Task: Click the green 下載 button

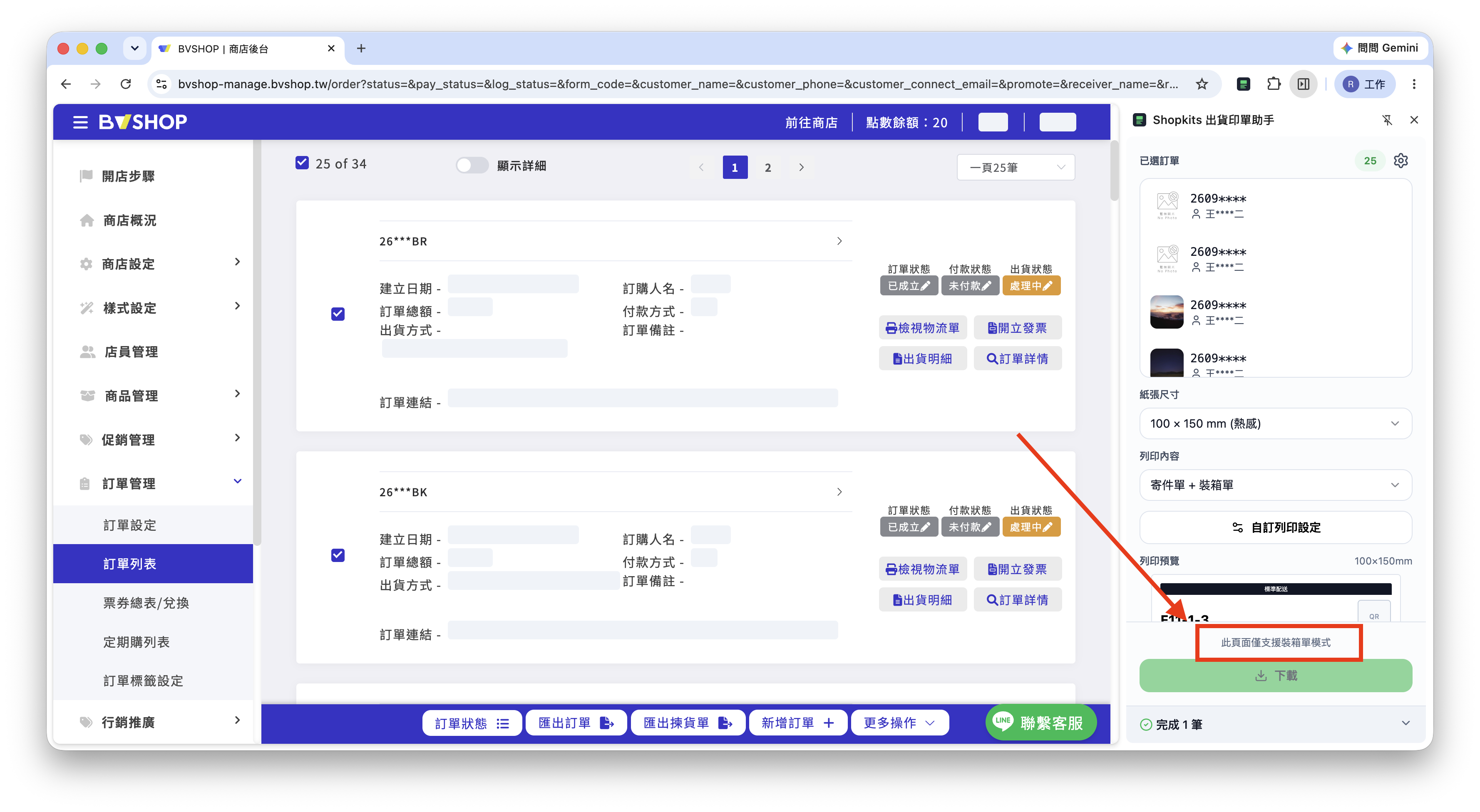Action: tap(1275, 675)
